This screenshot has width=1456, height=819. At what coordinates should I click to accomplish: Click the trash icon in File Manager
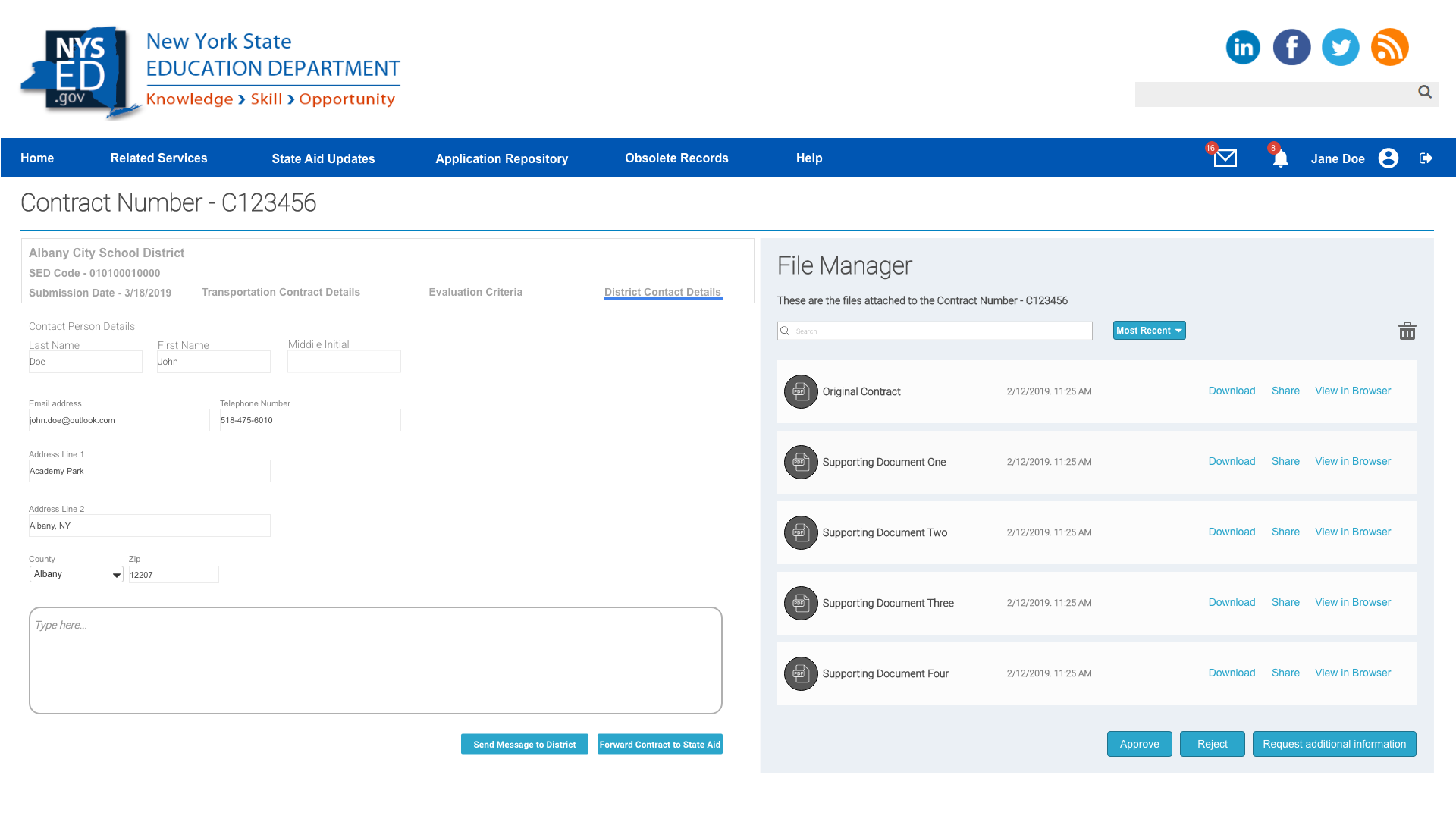tap(1407, 331)
